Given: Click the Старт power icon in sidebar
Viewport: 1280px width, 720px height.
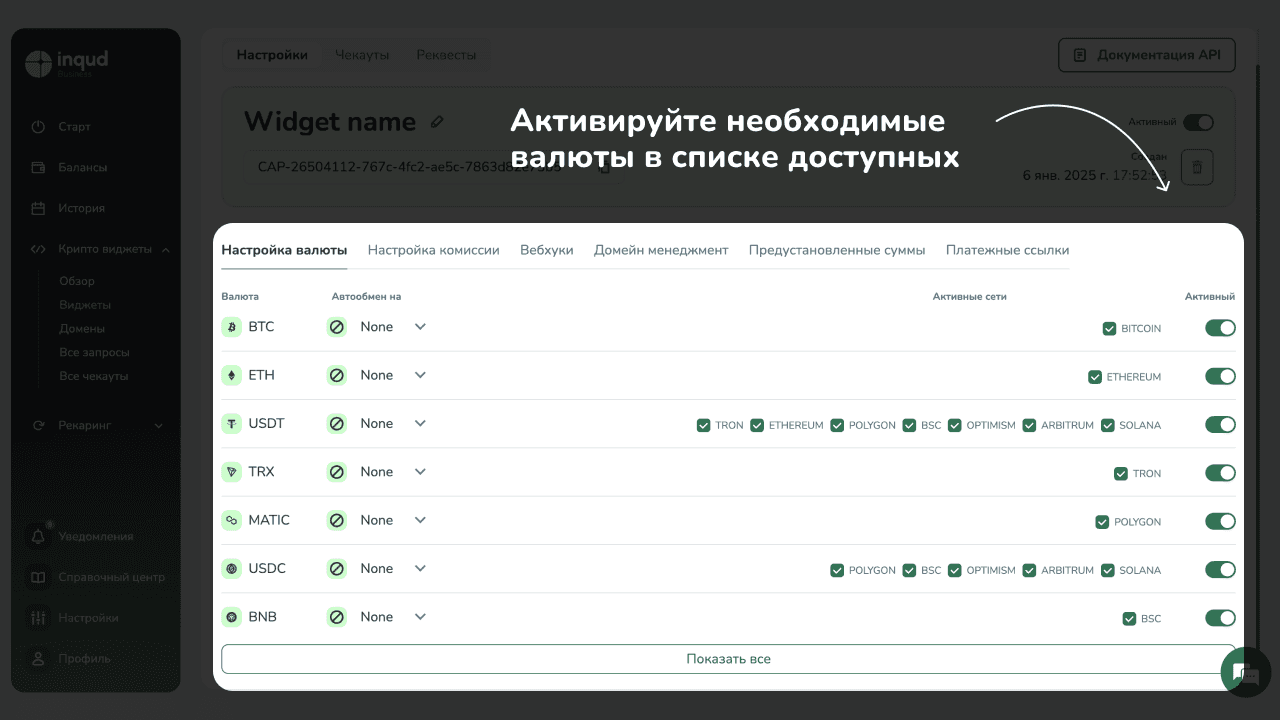Looking at the screenshot, I should point(38,127).
